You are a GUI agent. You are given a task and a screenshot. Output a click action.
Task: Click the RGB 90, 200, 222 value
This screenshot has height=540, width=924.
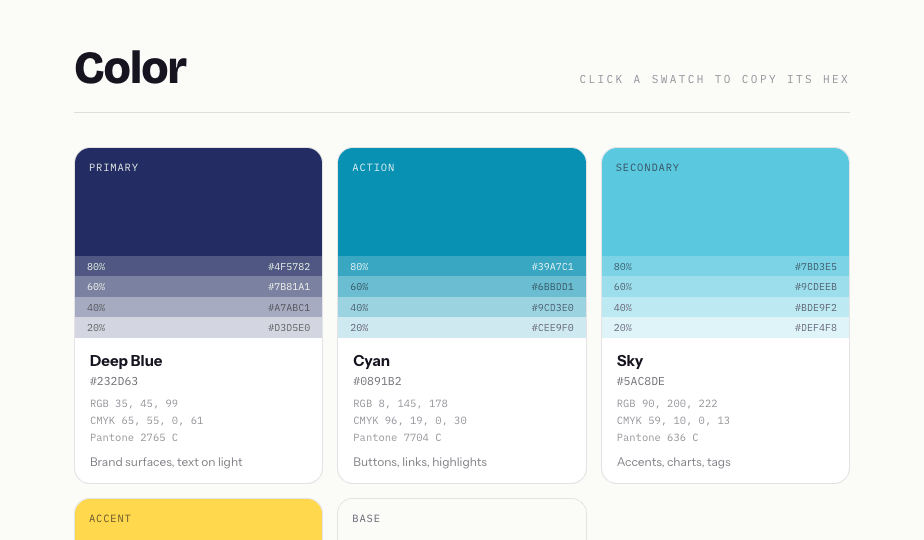pyautogui.click(x=667, y=403)
